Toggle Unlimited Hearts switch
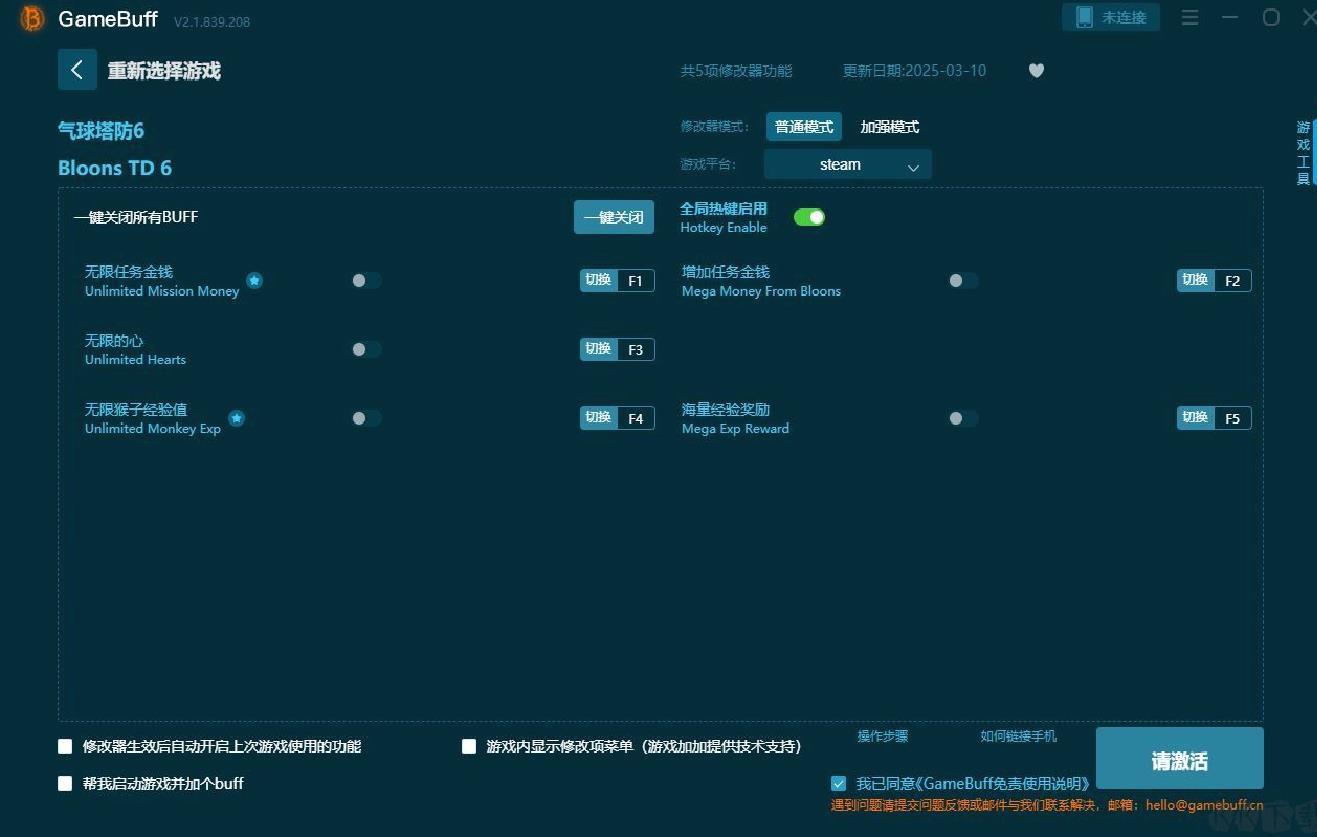 pos(366,349)
